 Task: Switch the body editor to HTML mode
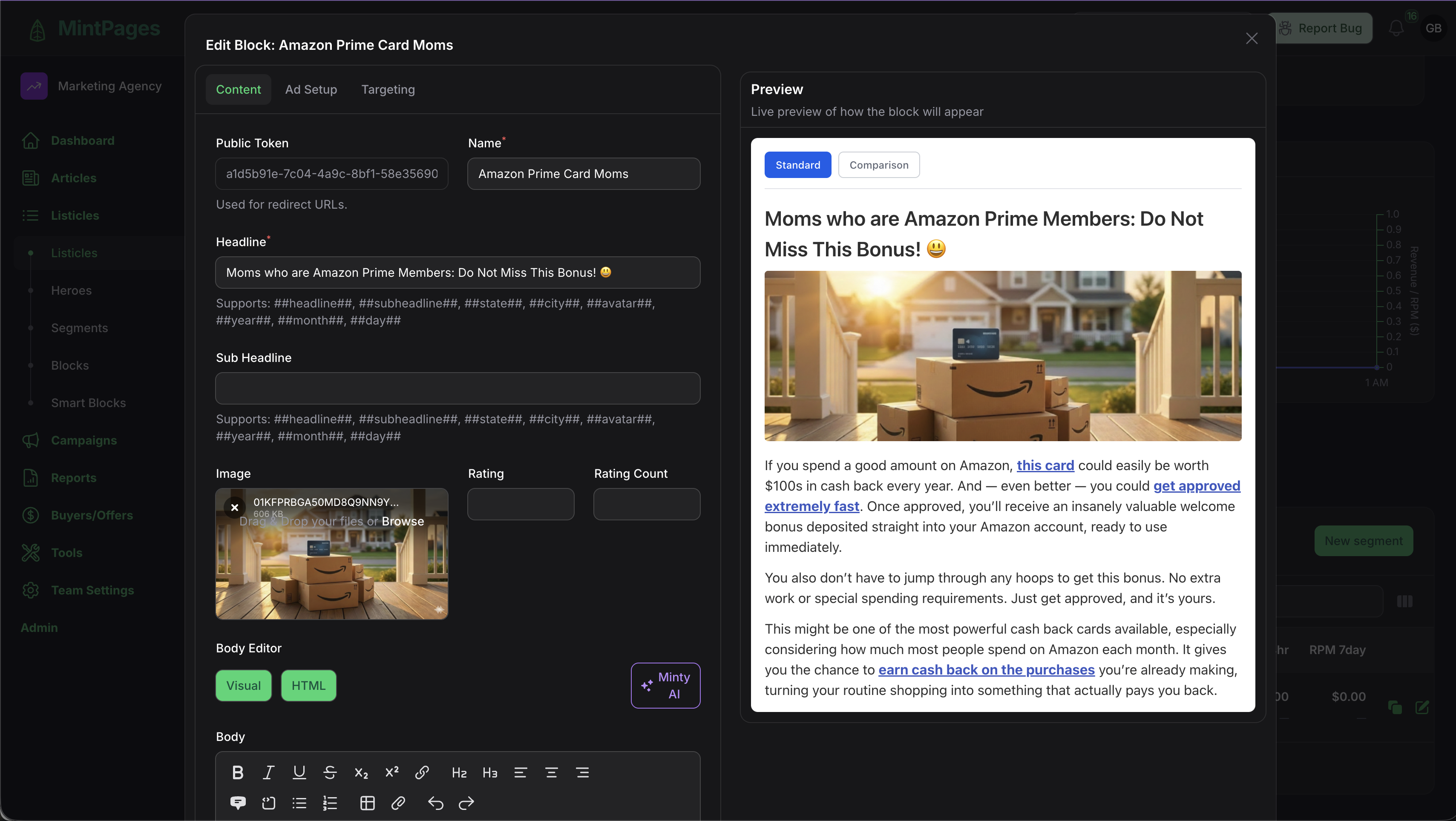[308, 686]
